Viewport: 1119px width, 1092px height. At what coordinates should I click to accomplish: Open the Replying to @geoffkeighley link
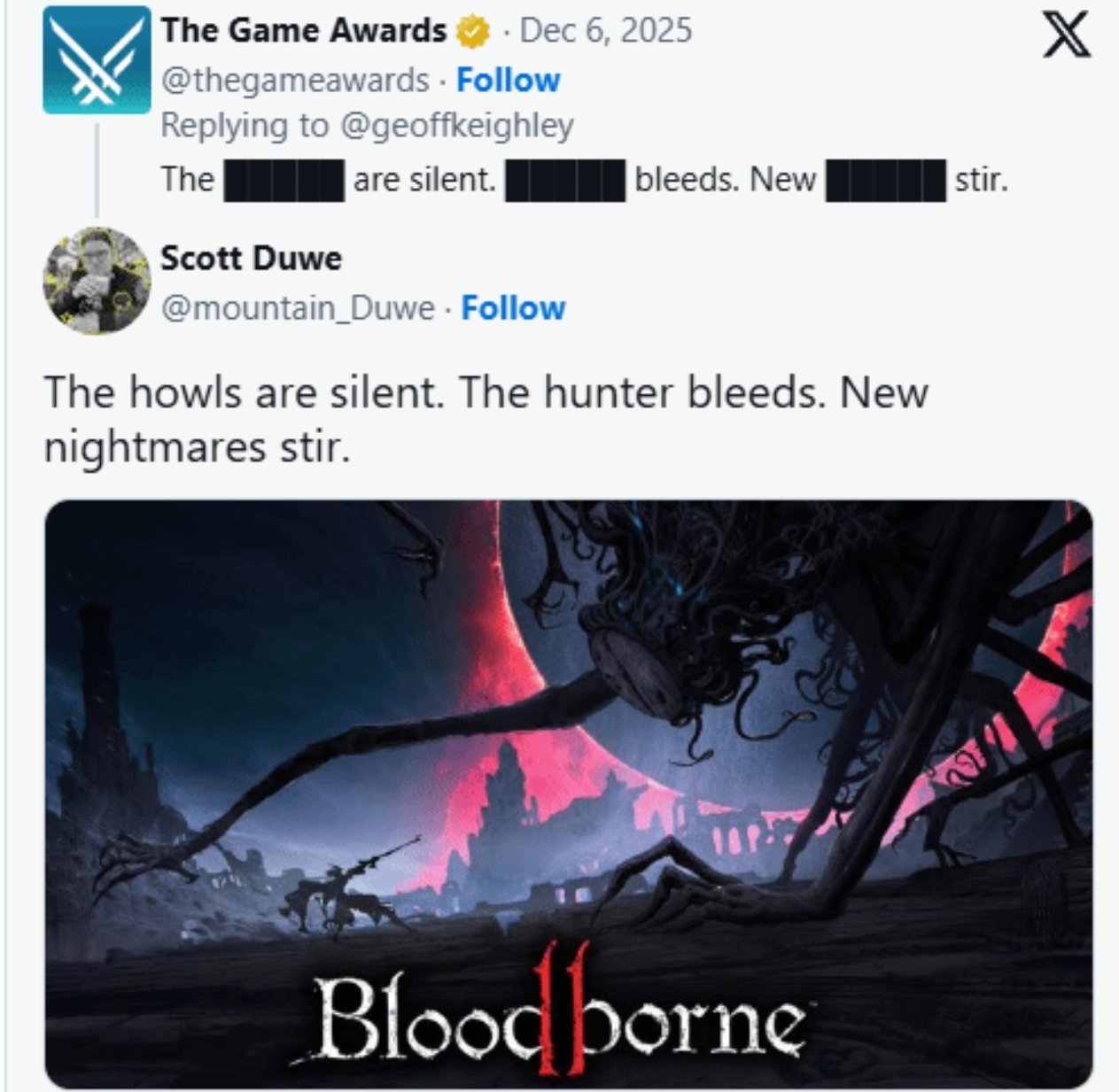(x=367, y=126)
